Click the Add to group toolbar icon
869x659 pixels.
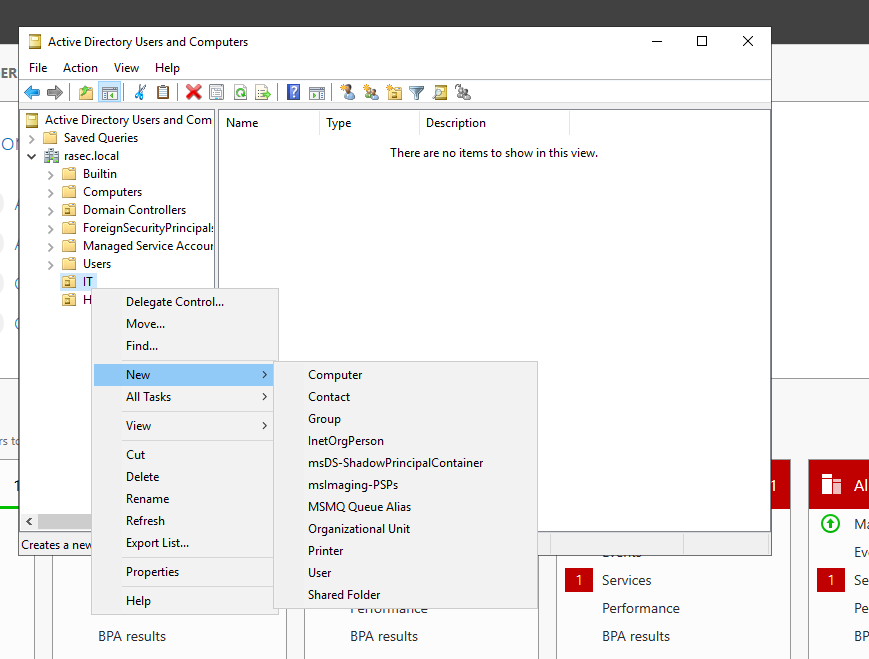point(463,92)
